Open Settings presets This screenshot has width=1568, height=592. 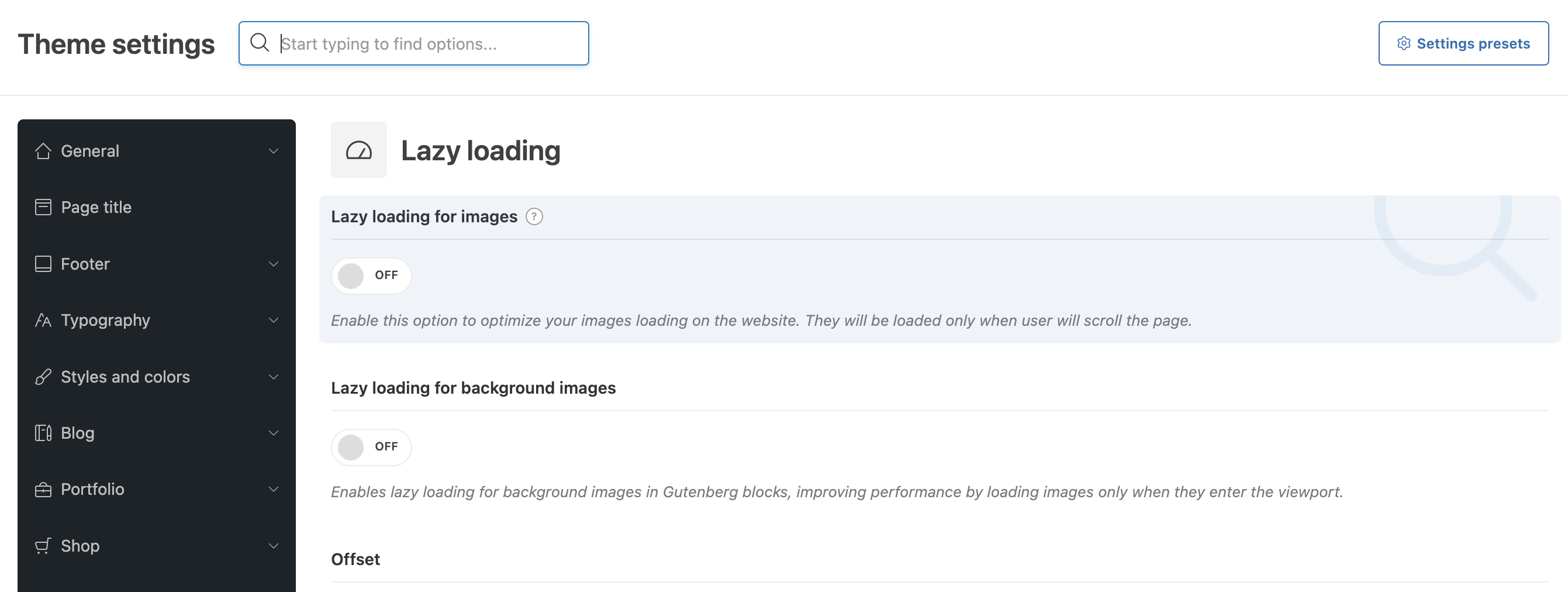[x=1463, y=43]
